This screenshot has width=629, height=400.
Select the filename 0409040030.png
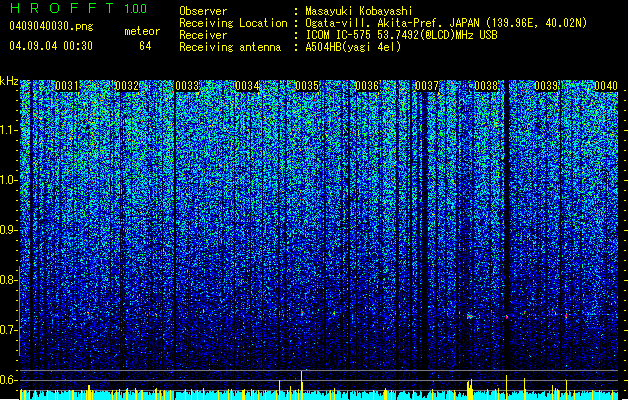coord(51,27)
